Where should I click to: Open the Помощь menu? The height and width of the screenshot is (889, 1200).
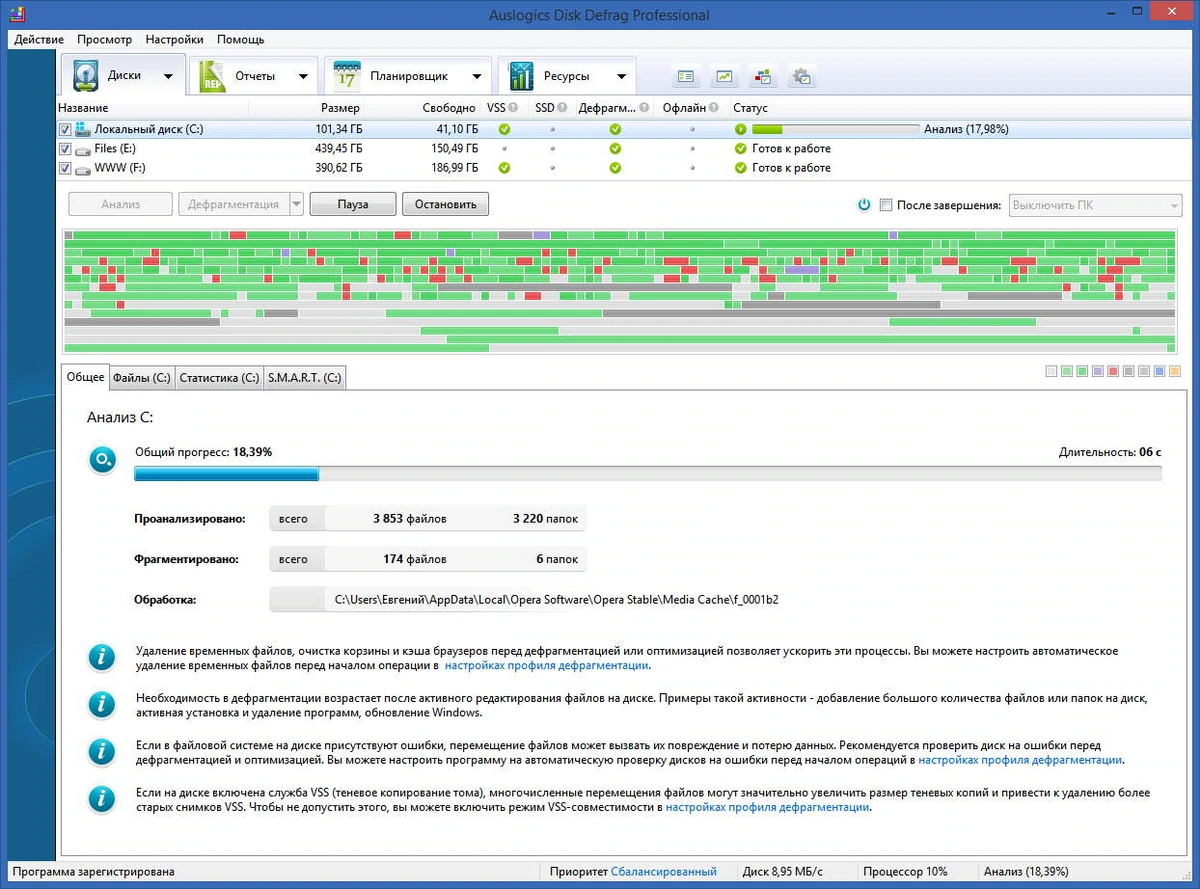coord(241,39)
